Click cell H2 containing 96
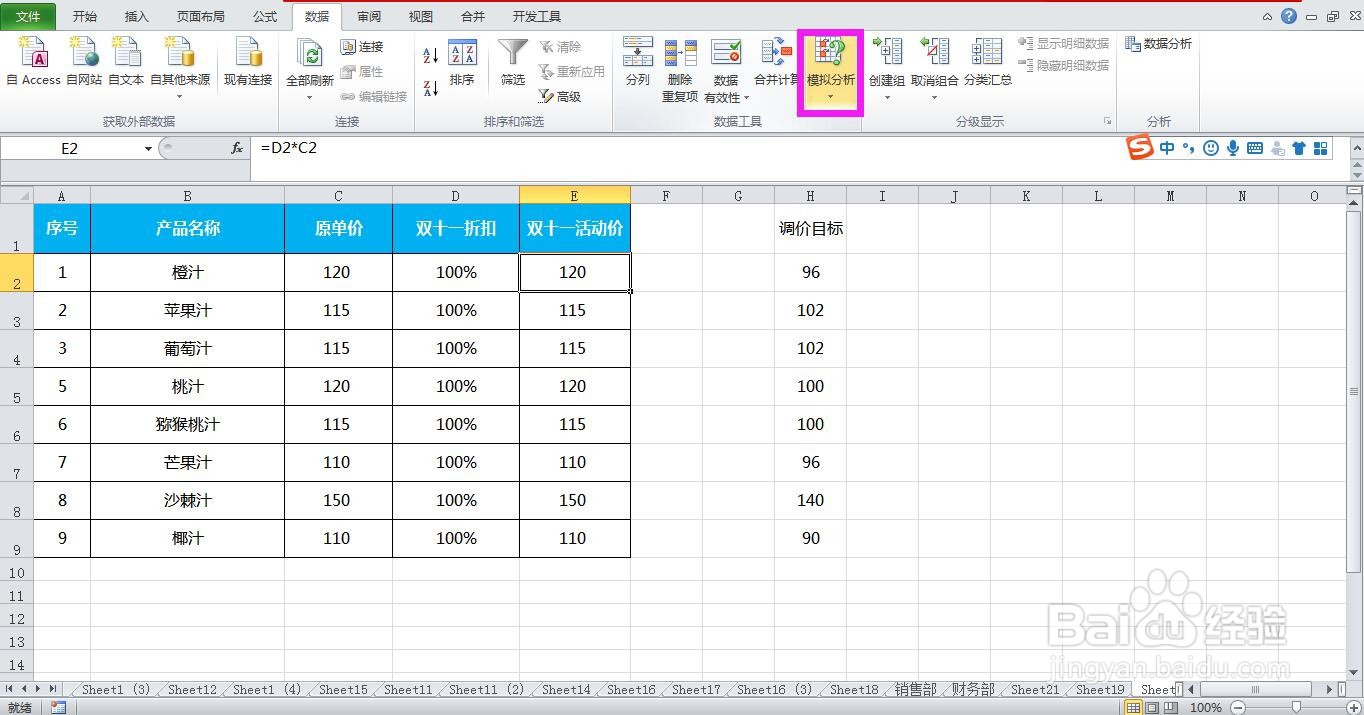Image resolution: width=1364 pixels, height=715 pixels. 810,271
